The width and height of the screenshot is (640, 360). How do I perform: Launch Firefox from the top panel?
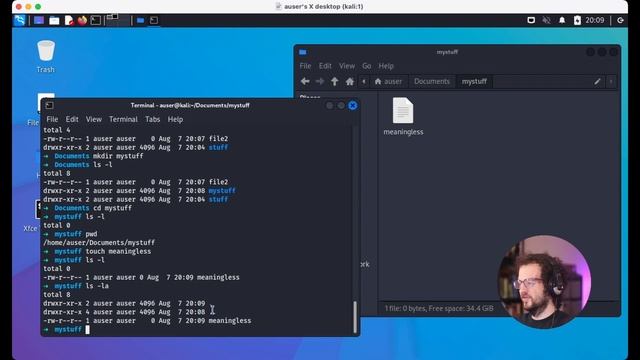82,20
